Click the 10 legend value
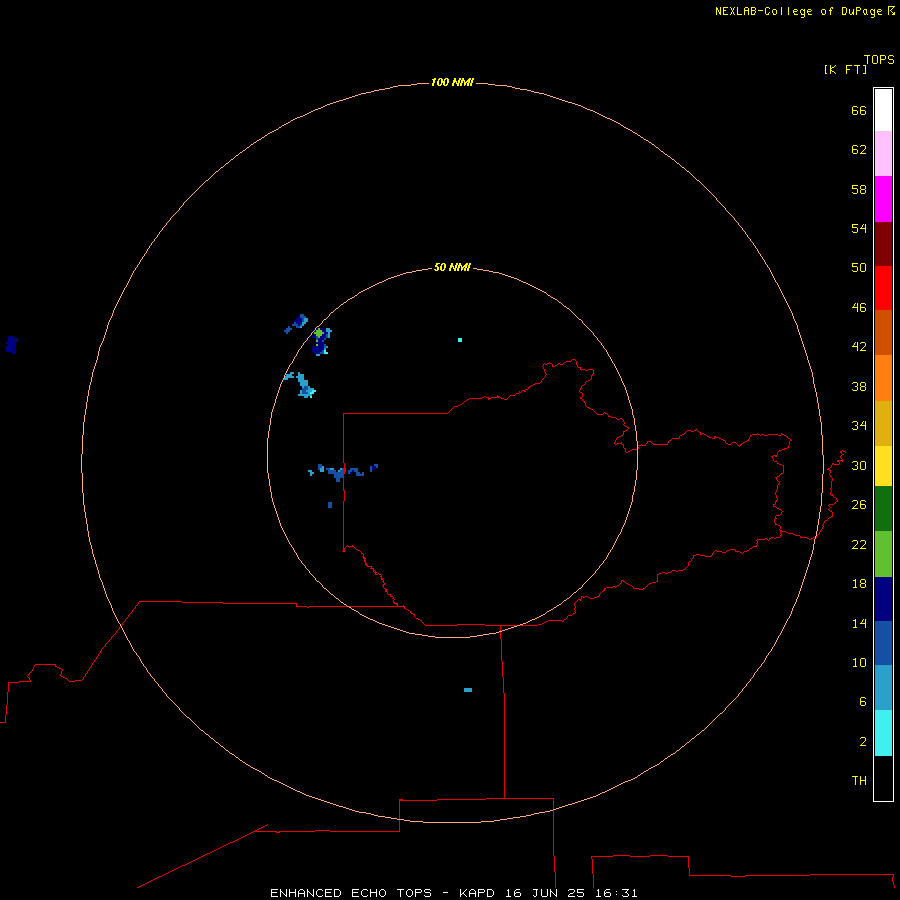Image resolution: width=900 pixels, height=900 pixels. 859,662
